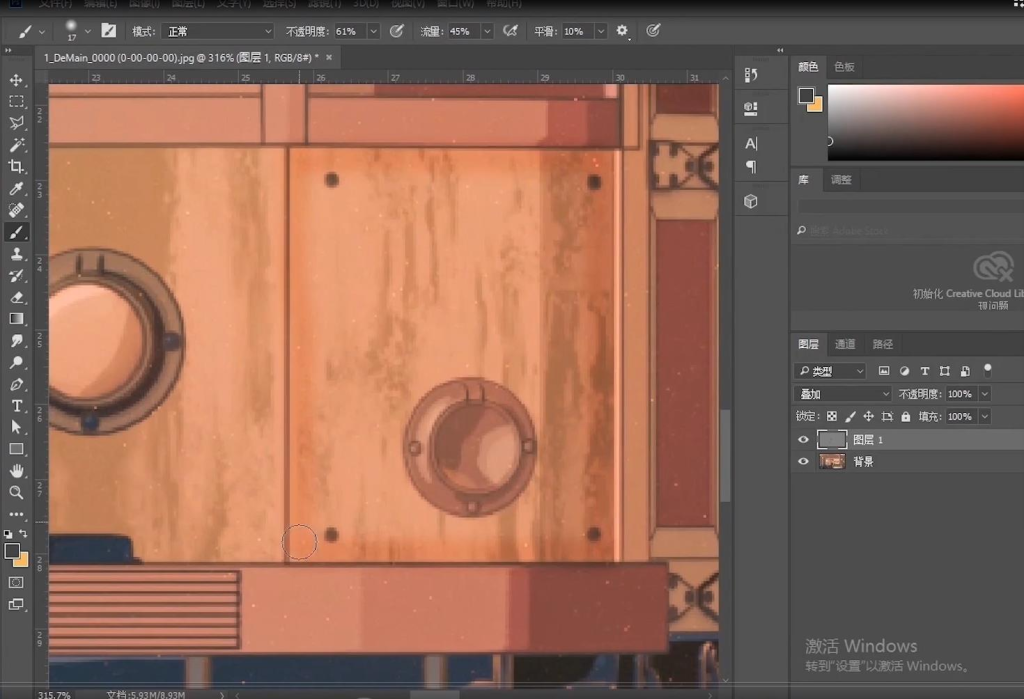Viewport: 1024px width, 699px height.
Task: Expand the layer fill 100% dropdown
Action: (x=984, y=416)
